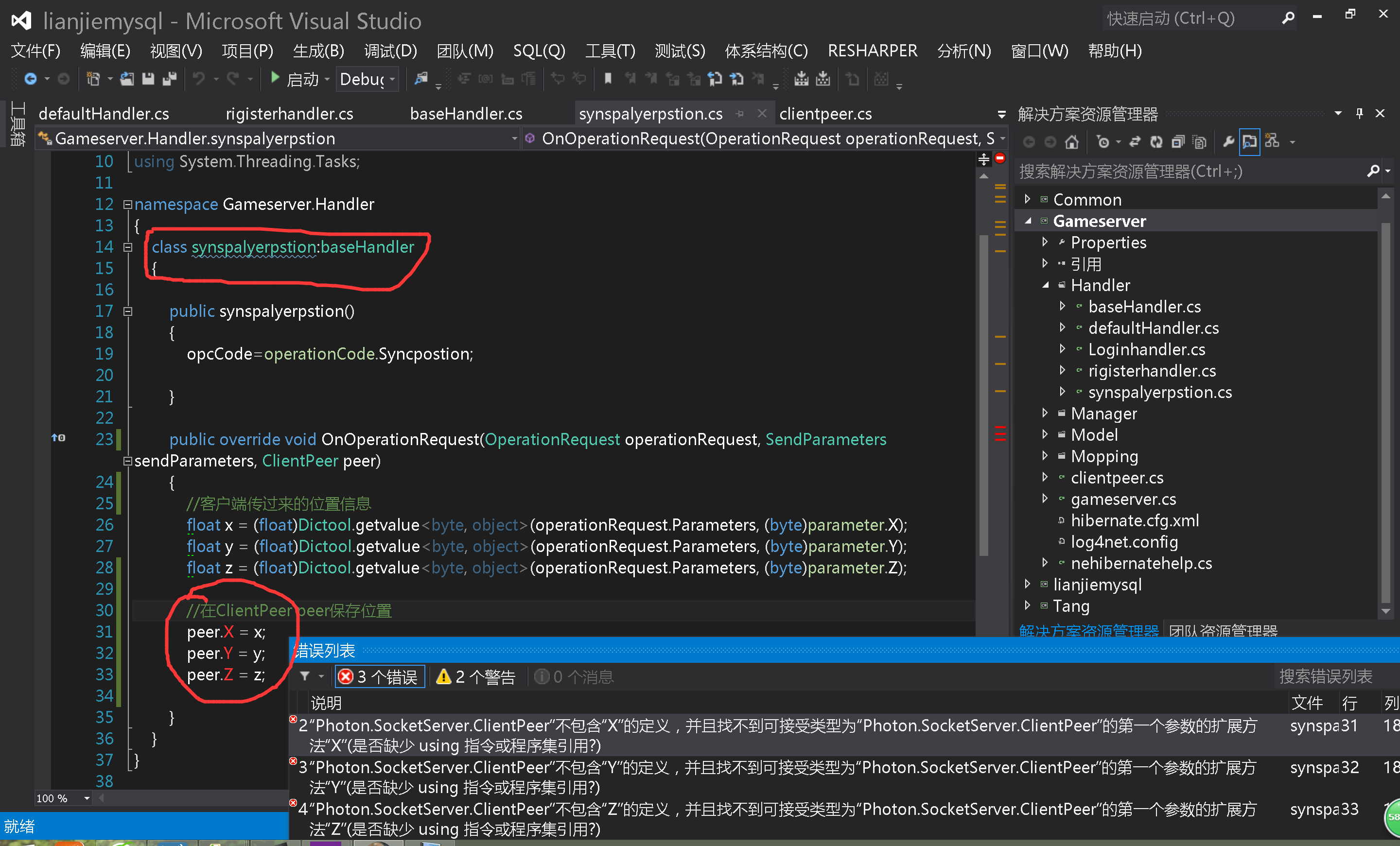Click the editor split-window handle icon
The width and height of the screenshot is (1400, 846).
click(x=984, y=159)
